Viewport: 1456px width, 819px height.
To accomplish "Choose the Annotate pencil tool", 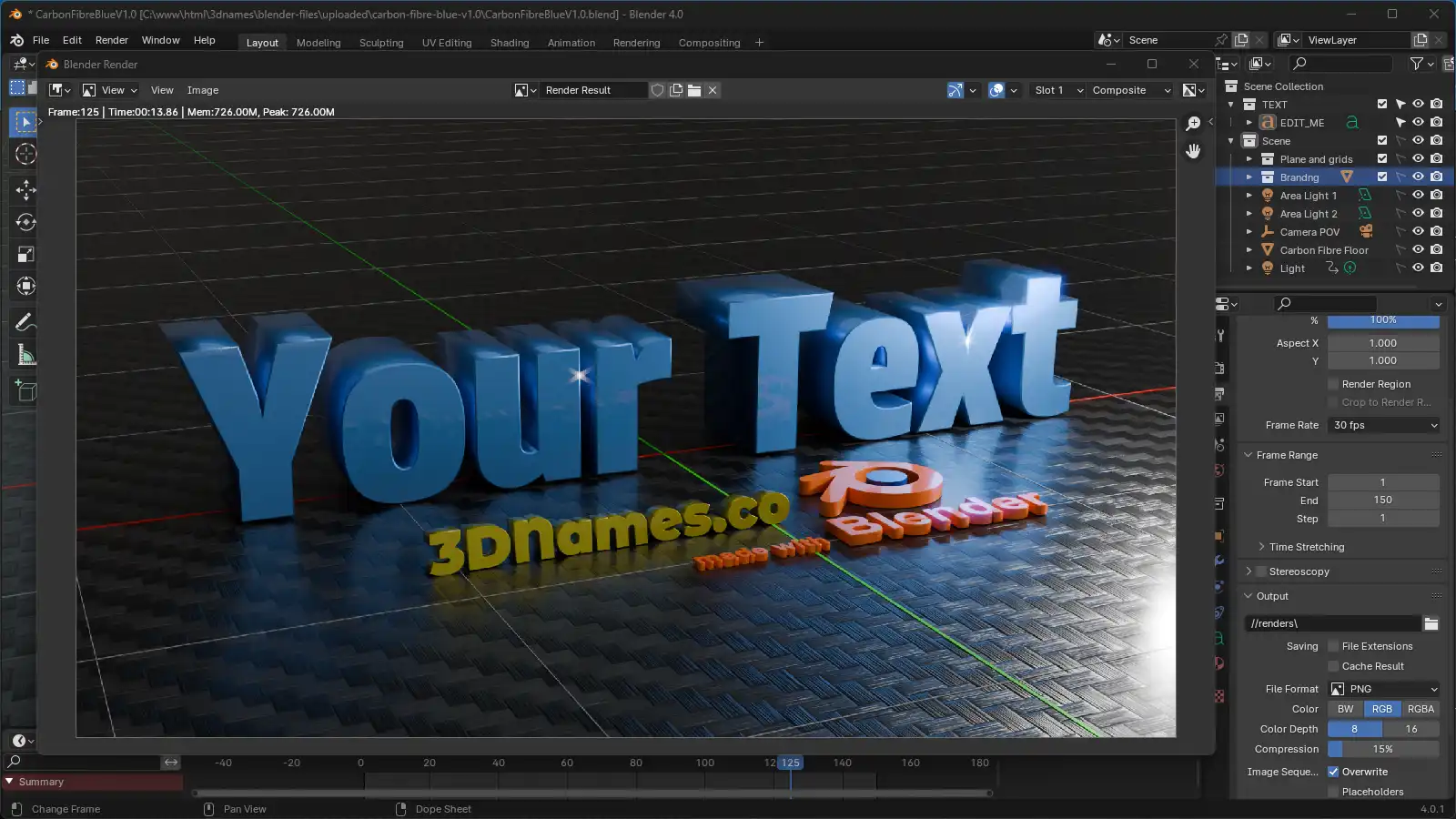I will (25, 322).
